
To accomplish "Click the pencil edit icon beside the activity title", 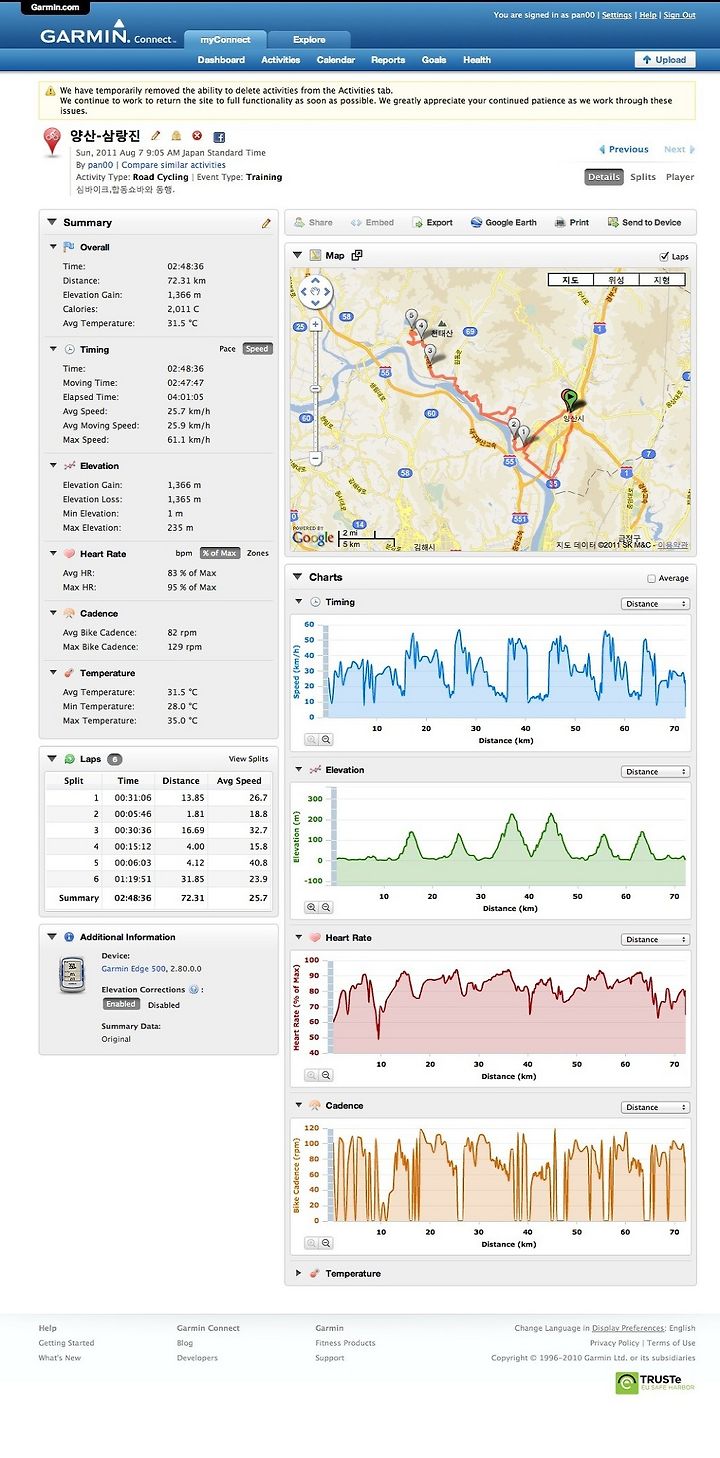I will [155, 136].
